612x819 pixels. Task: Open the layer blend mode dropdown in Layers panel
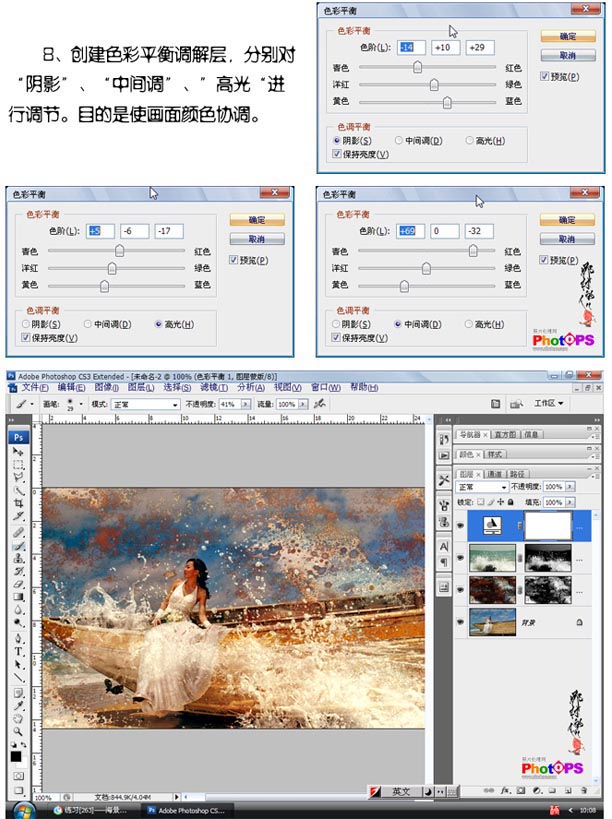coord(481,487)
